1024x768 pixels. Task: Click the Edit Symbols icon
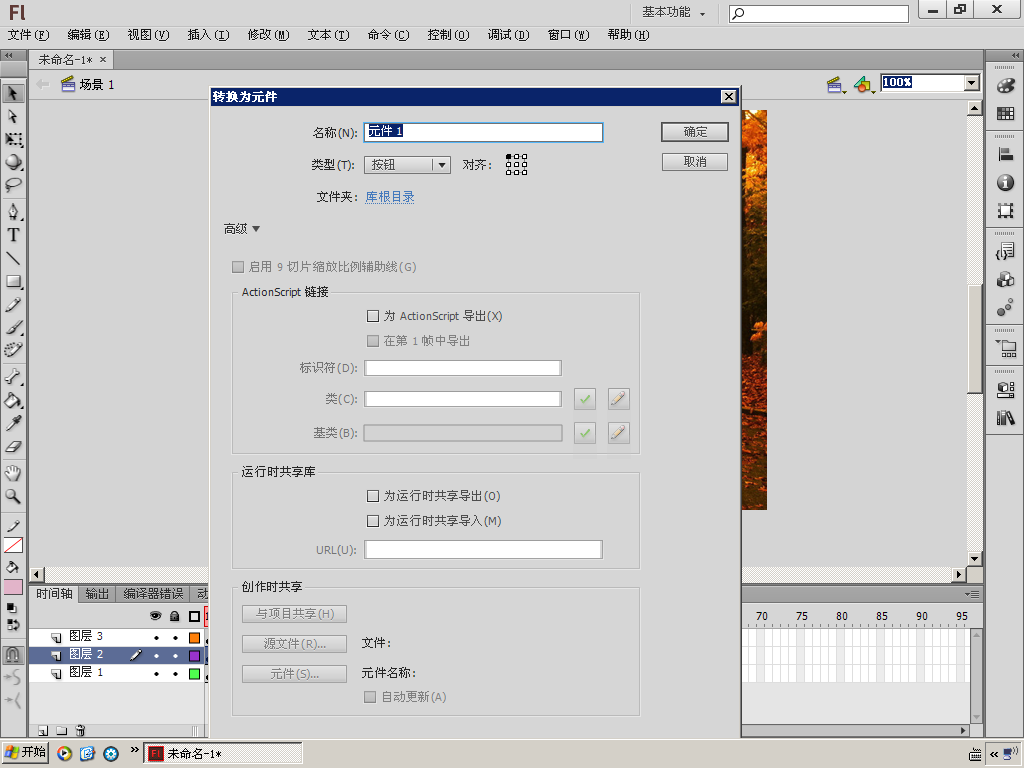click(x=864, y=84)
